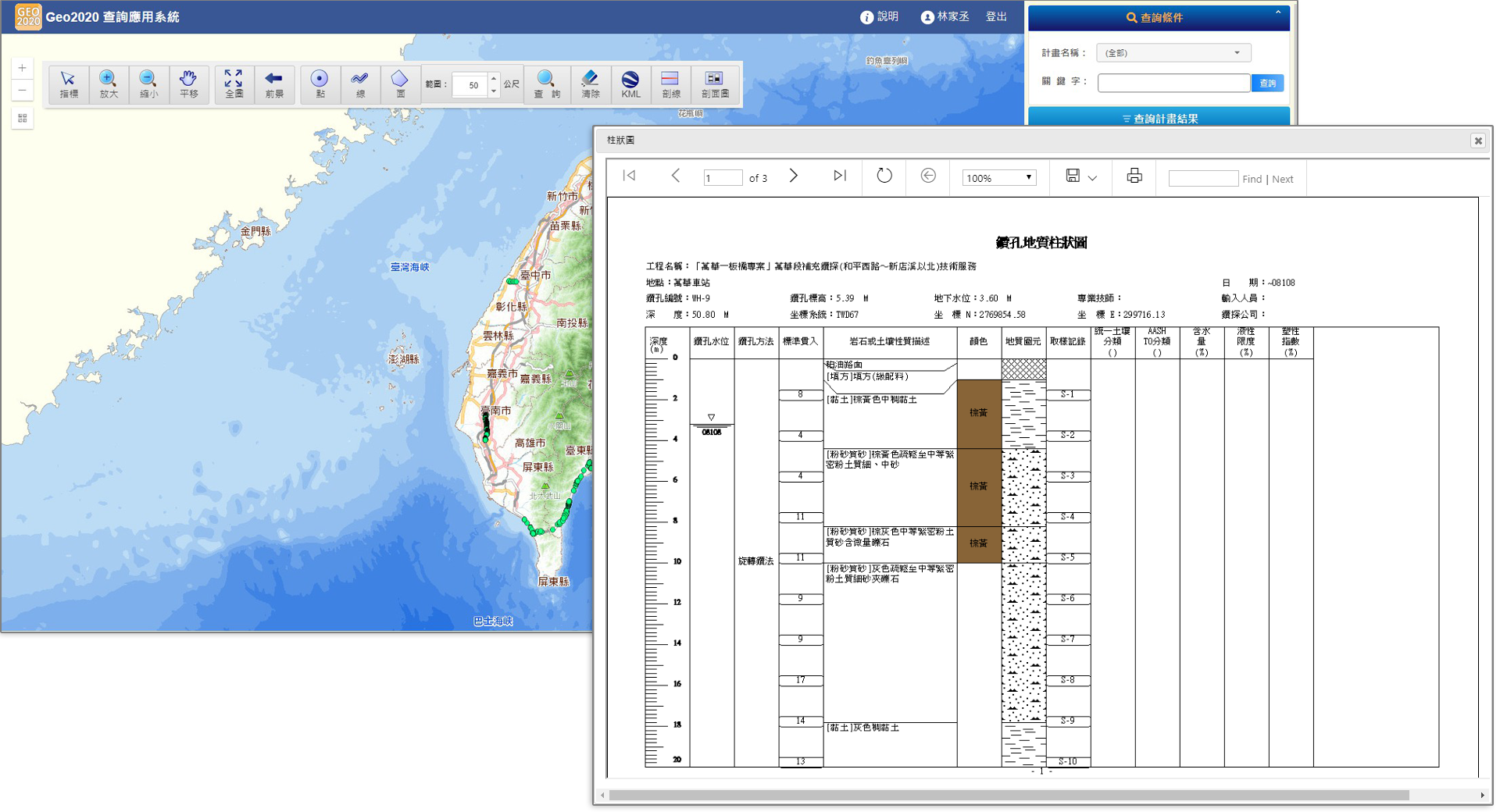Click the Geo2020 logo
Screen dimensions: 1500x812
28,16
